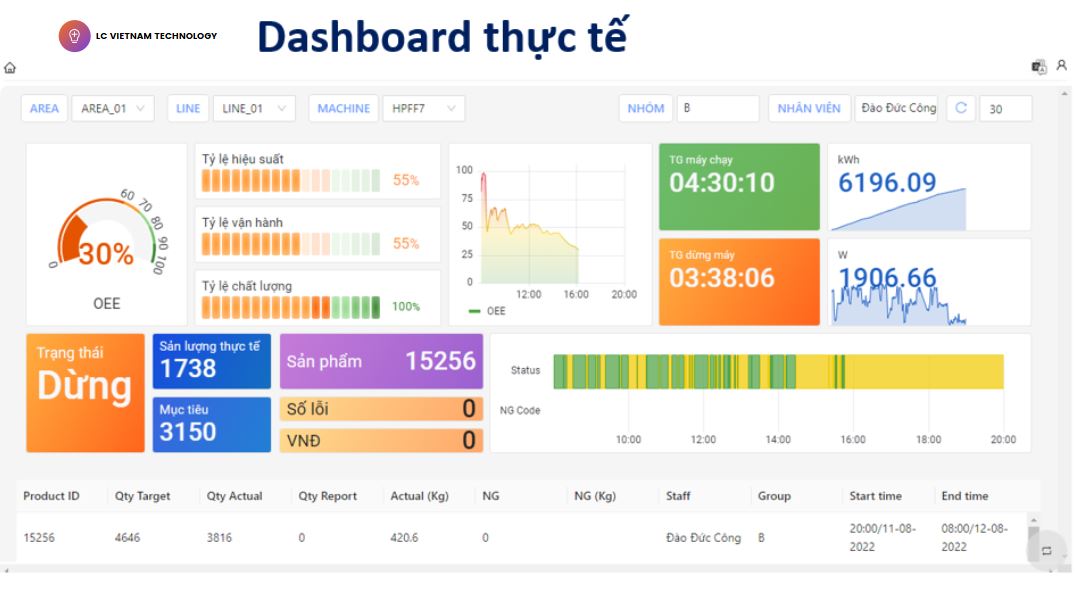Image resolution: width=1075 pixels, height=599 pixels.
Task: Toggle the OEE legend in chart
Action: 487,311
